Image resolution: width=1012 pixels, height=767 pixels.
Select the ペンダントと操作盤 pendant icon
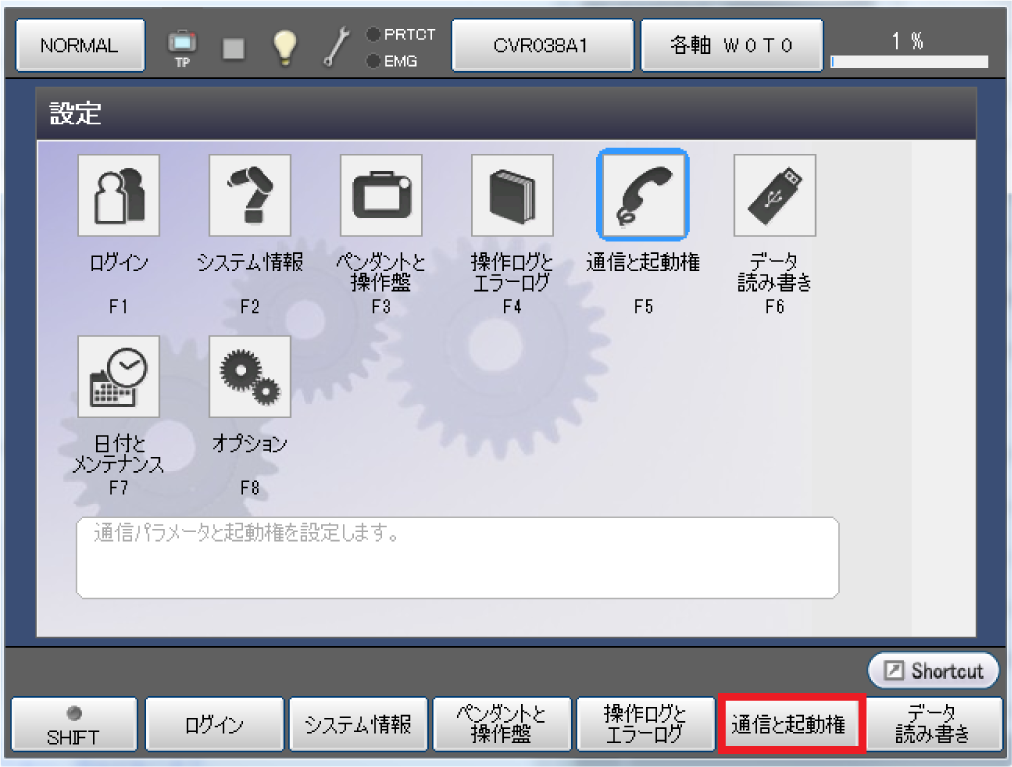coord(380,195)
